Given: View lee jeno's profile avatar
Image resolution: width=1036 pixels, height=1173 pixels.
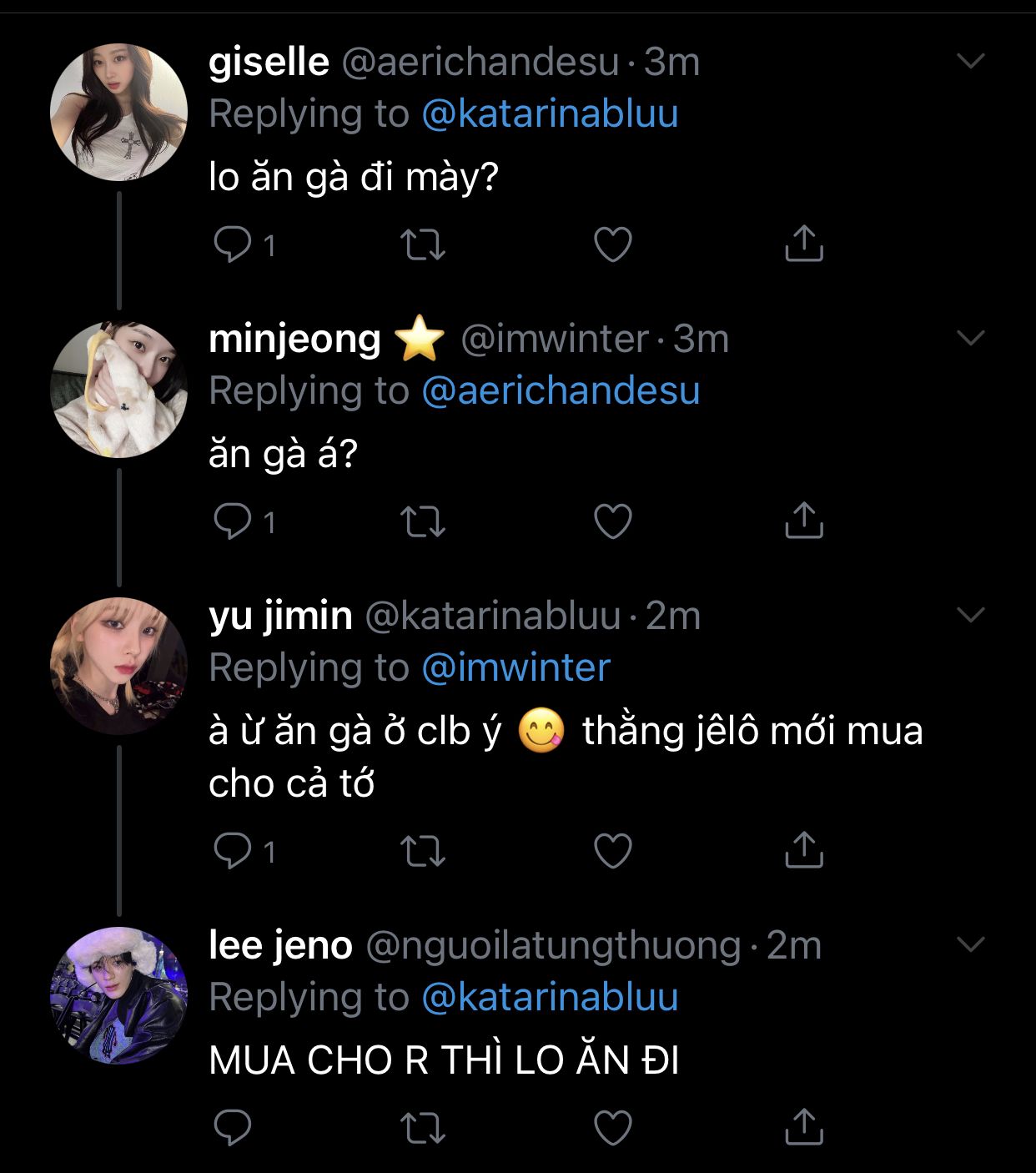Looking at the screenshot, I should [x=118, y=995].
